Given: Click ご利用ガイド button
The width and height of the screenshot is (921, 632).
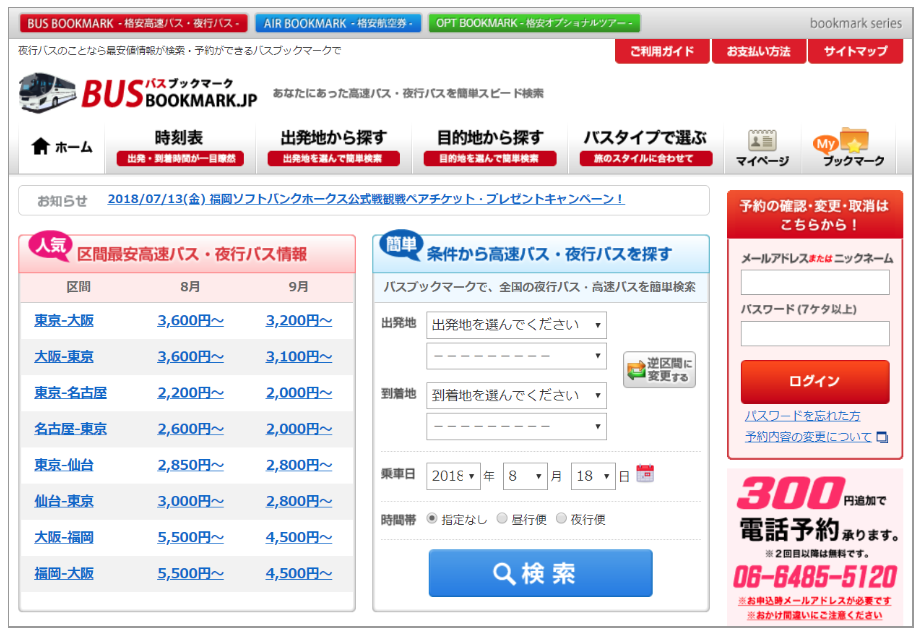Looking at the screenshot, I should click(x=662, y=51).
